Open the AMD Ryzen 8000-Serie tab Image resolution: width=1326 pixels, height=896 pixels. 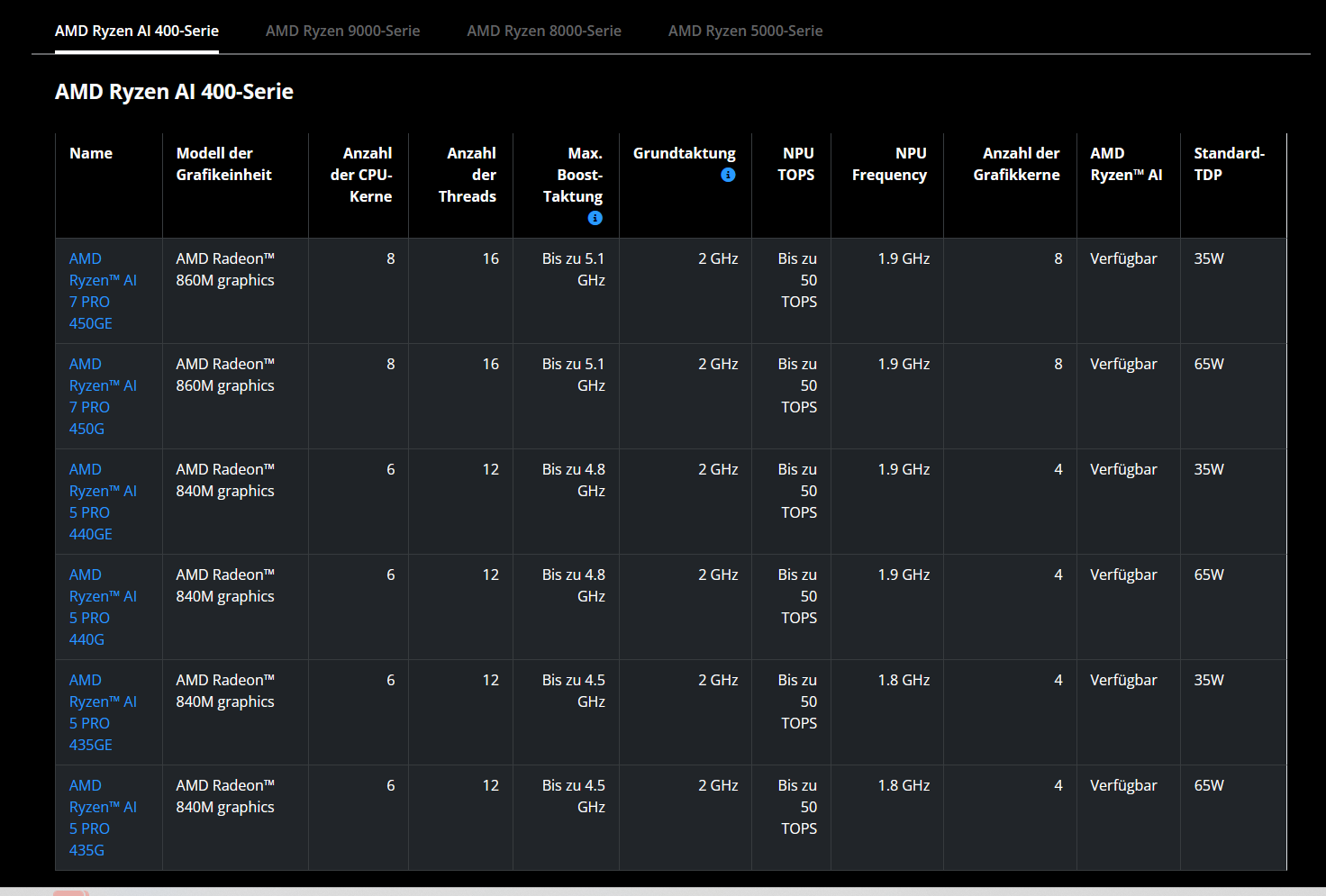[x=544, y=31]
